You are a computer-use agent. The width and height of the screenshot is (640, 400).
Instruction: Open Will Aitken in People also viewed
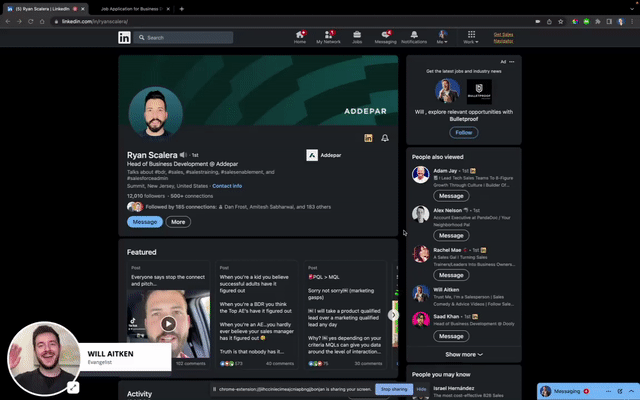pyautogui.click(x=446, y=289)
